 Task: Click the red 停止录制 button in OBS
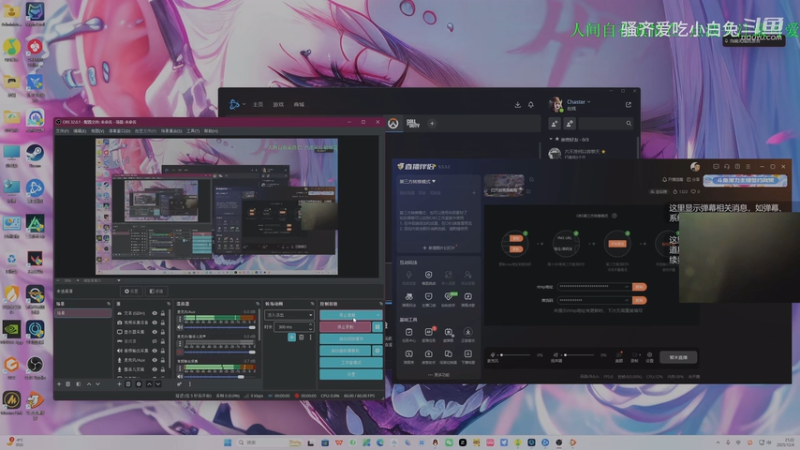pyautogui.click(x=345, y=327)
